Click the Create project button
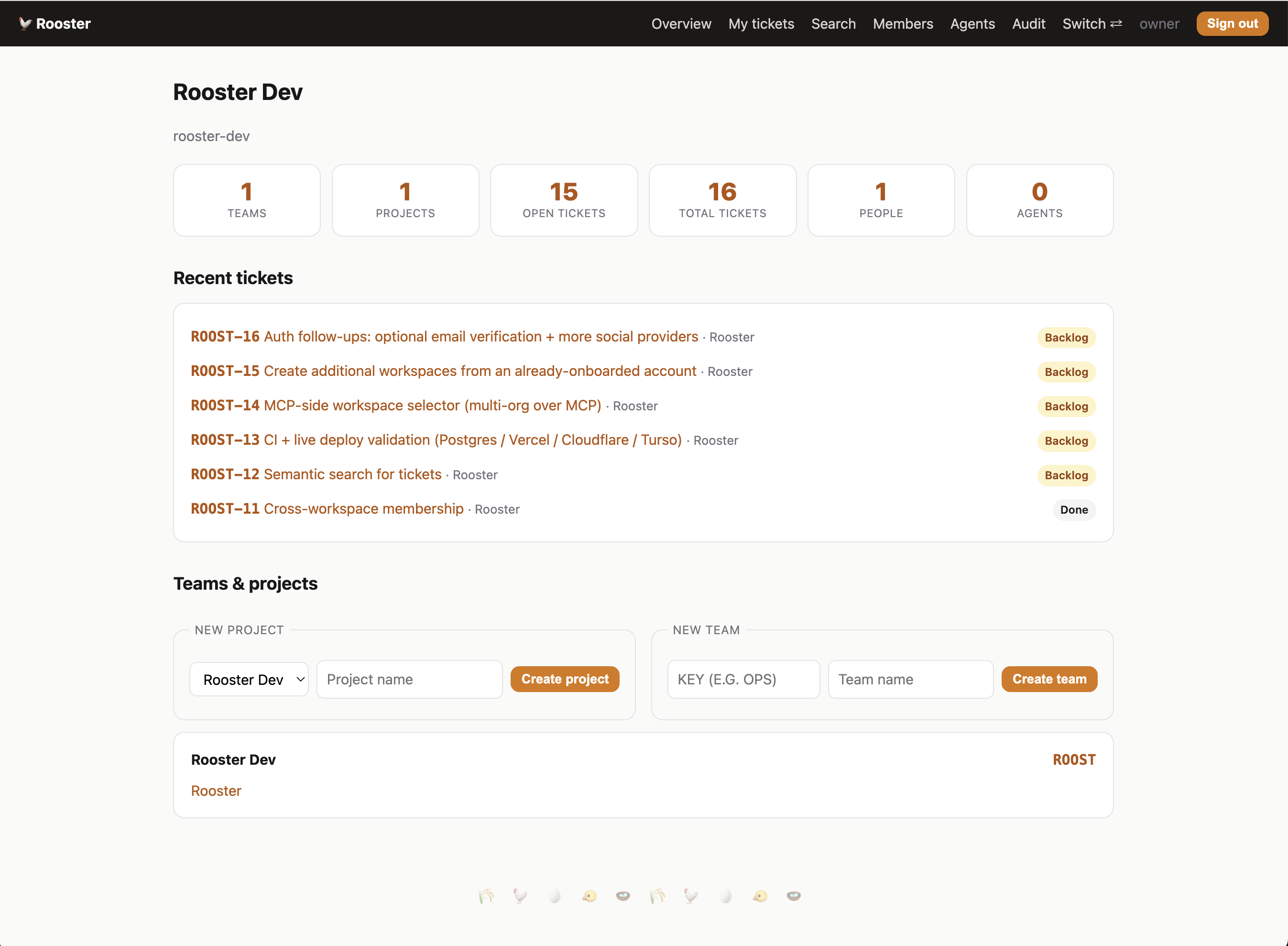The width and height of the screenshot is (1288, 946). tap(565, 679)
